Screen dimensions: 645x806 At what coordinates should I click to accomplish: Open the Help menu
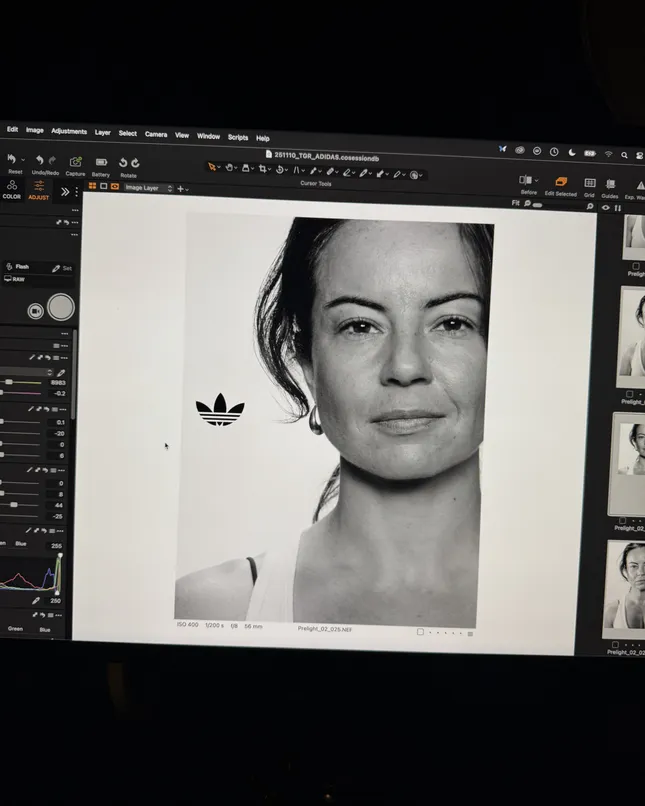tap(263, 138)
